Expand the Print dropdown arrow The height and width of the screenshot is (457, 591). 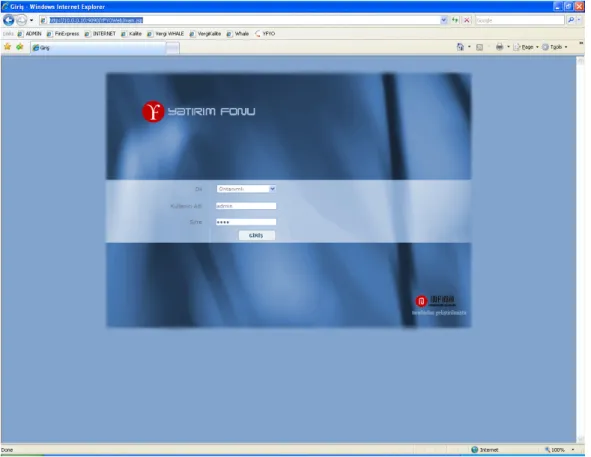(508, 47)
